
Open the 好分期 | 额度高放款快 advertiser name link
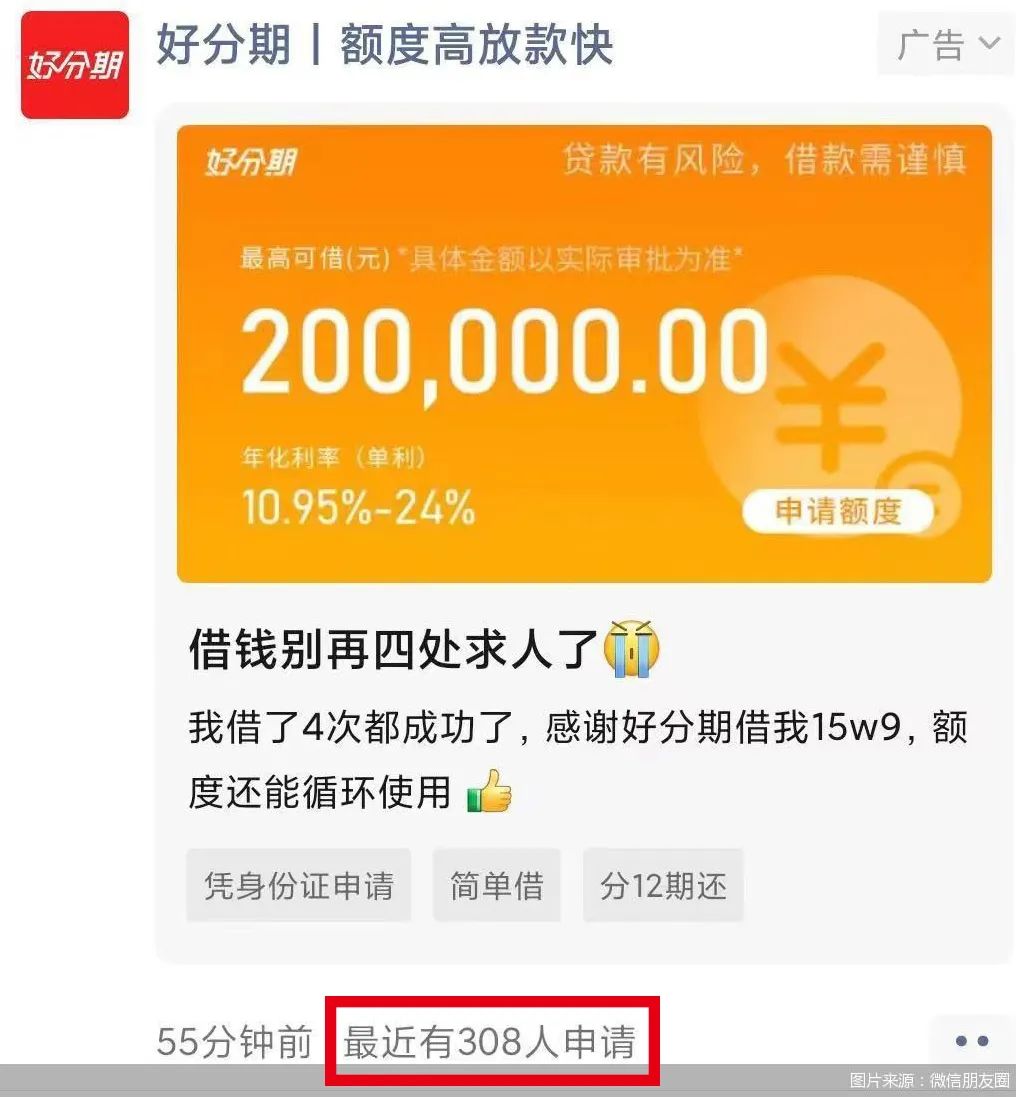point(384,45)
